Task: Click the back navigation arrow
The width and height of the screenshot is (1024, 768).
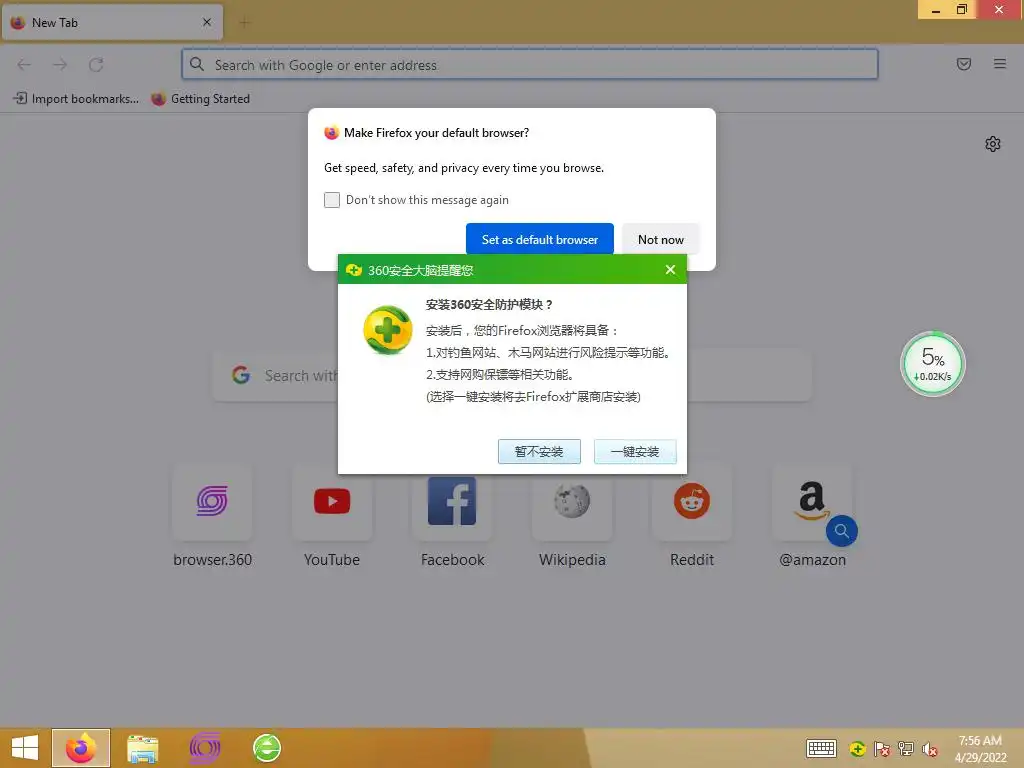Action: pyautogui.click(x=24, y=65)
